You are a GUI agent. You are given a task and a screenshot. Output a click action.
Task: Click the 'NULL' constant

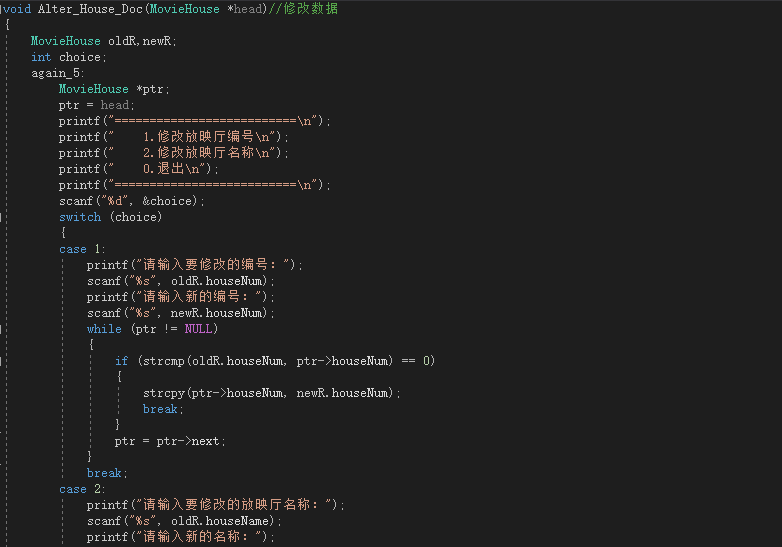click(198, 329)
